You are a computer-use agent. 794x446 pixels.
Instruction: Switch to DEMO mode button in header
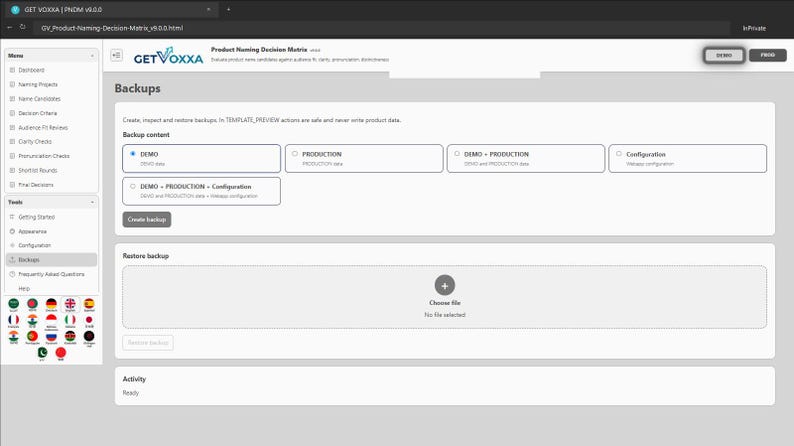[x=724, y=55]
